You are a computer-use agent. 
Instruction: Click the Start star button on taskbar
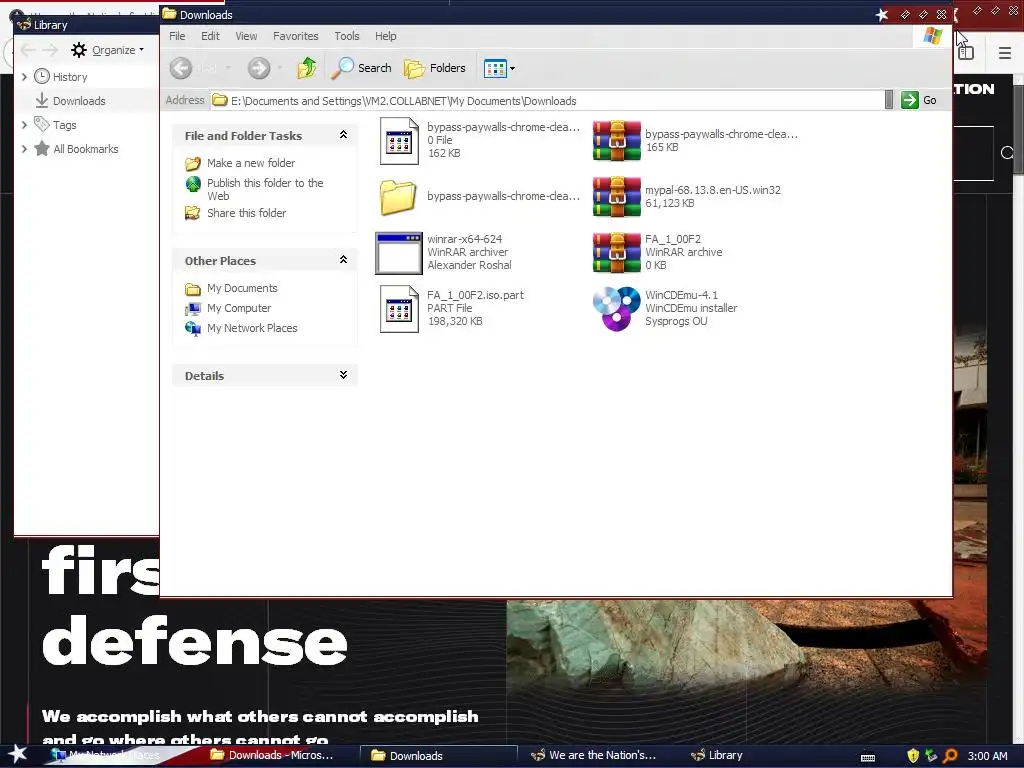[17, 754]
